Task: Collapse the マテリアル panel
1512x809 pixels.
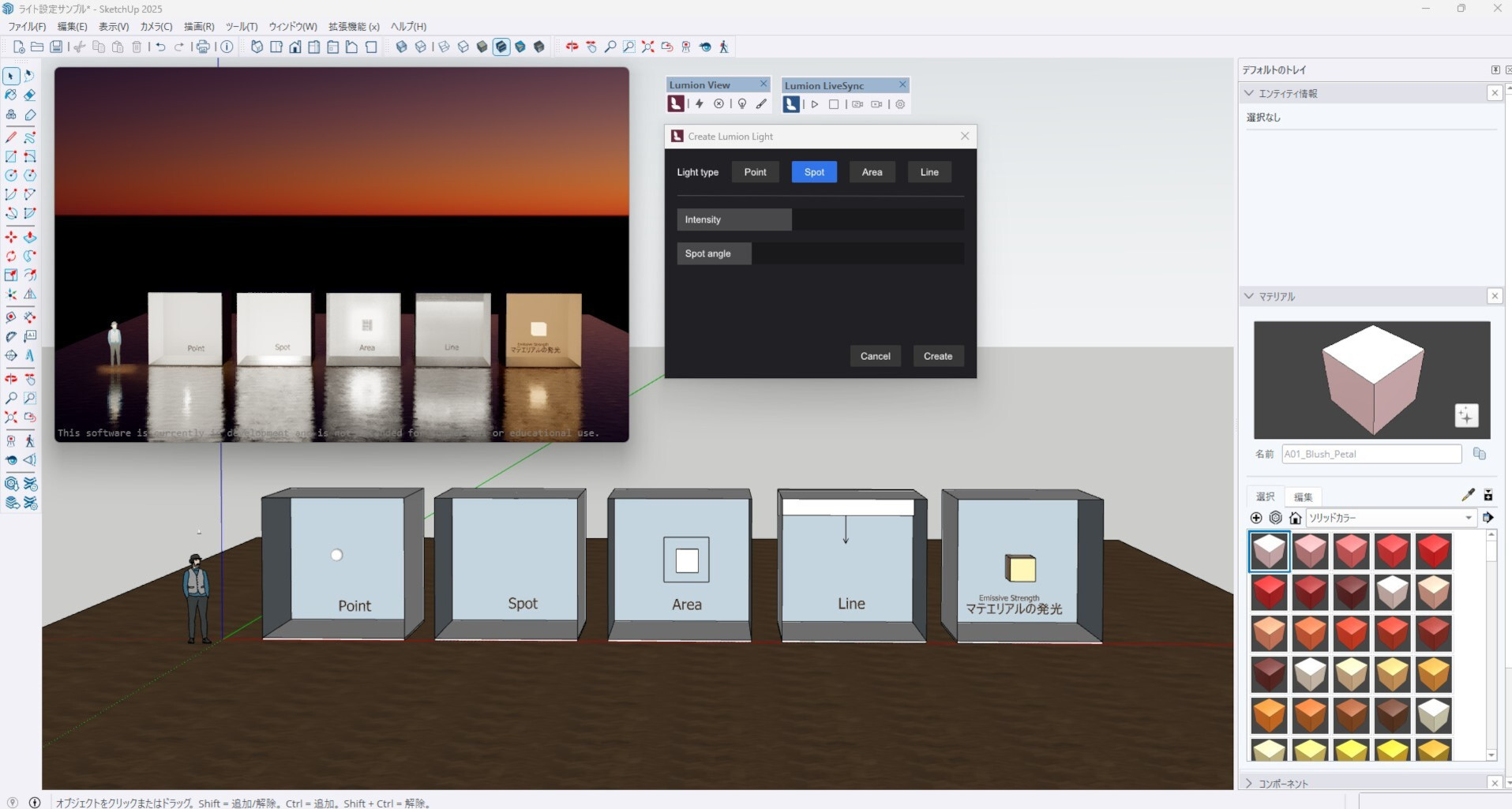Action: [1248, 296]
